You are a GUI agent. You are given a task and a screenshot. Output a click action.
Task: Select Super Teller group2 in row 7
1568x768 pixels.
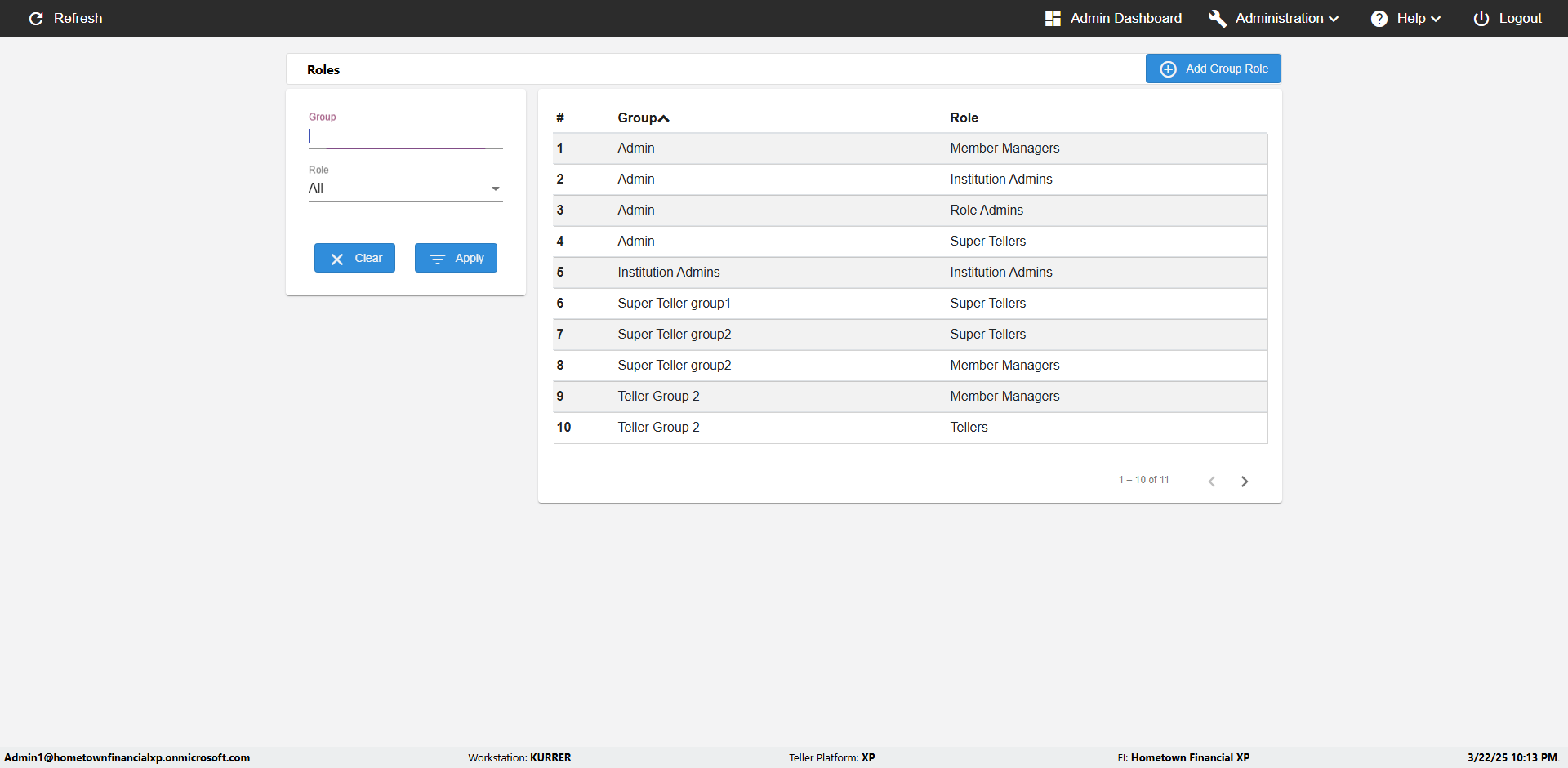click(675, 335)
